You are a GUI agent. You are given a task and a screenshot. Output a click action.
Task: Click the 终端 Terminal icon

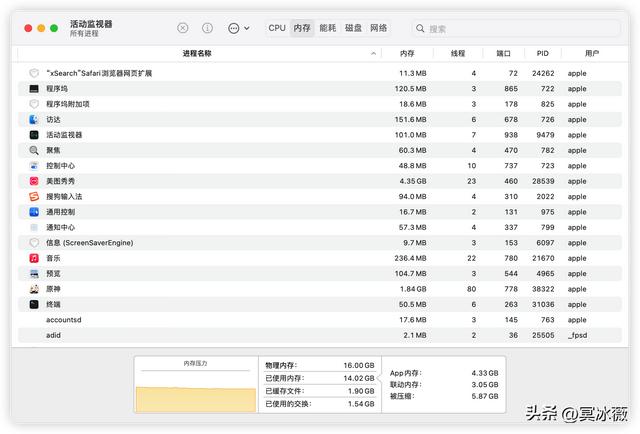(34, 305)
